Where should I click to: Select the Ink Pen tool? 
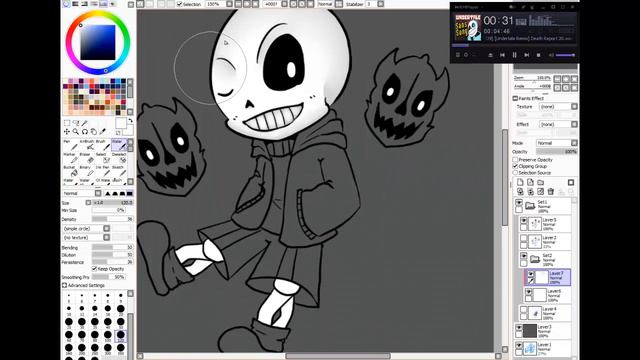click(102, 171)
